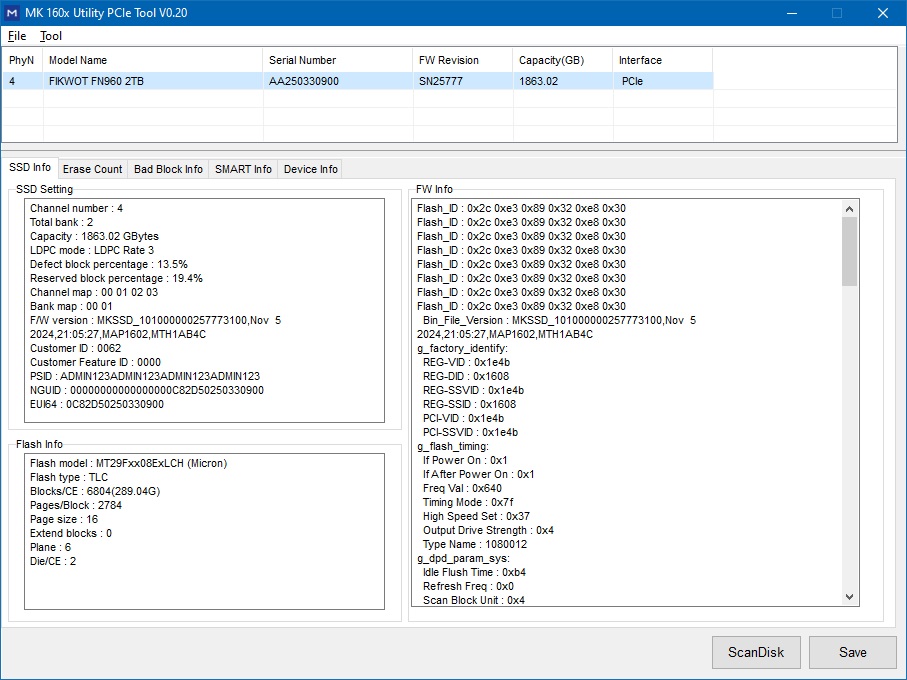Open the Bad Block Info tab
907x680 pixels.
click(168, 169)
